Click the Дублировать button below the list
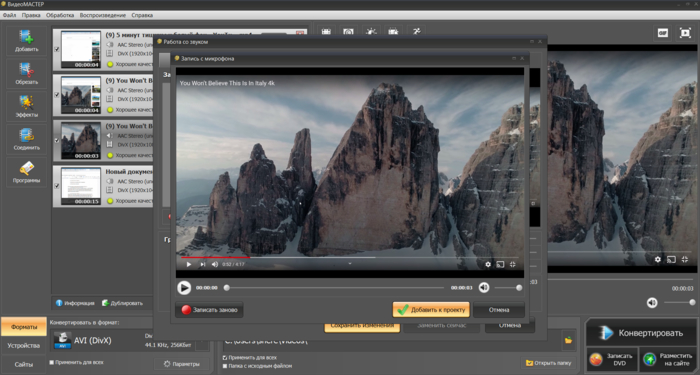Image resolution: width=700 pixels, height=375 pixels. coord(122,303)
